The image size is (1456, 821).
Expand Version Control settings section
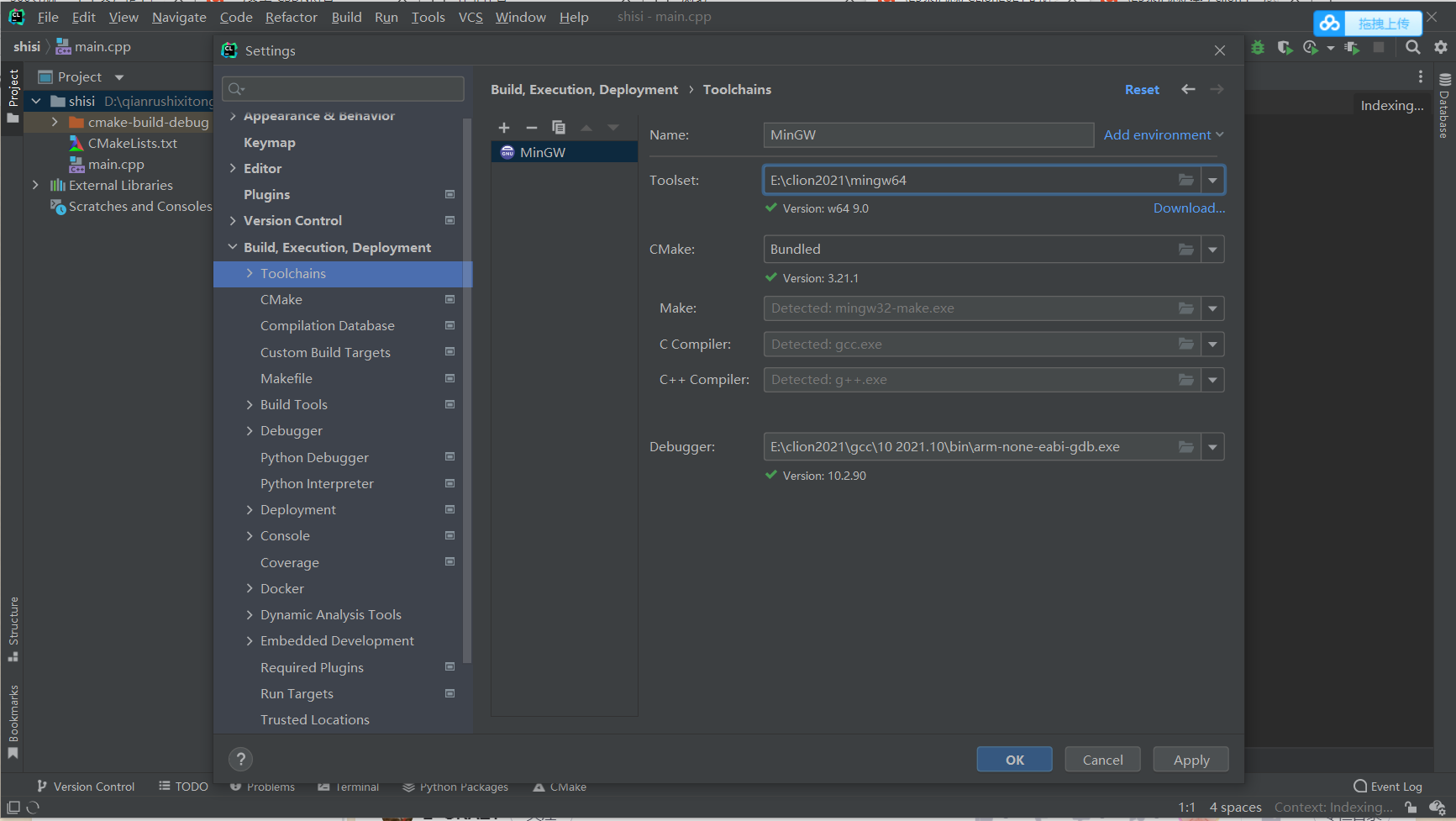pos(233,220)
